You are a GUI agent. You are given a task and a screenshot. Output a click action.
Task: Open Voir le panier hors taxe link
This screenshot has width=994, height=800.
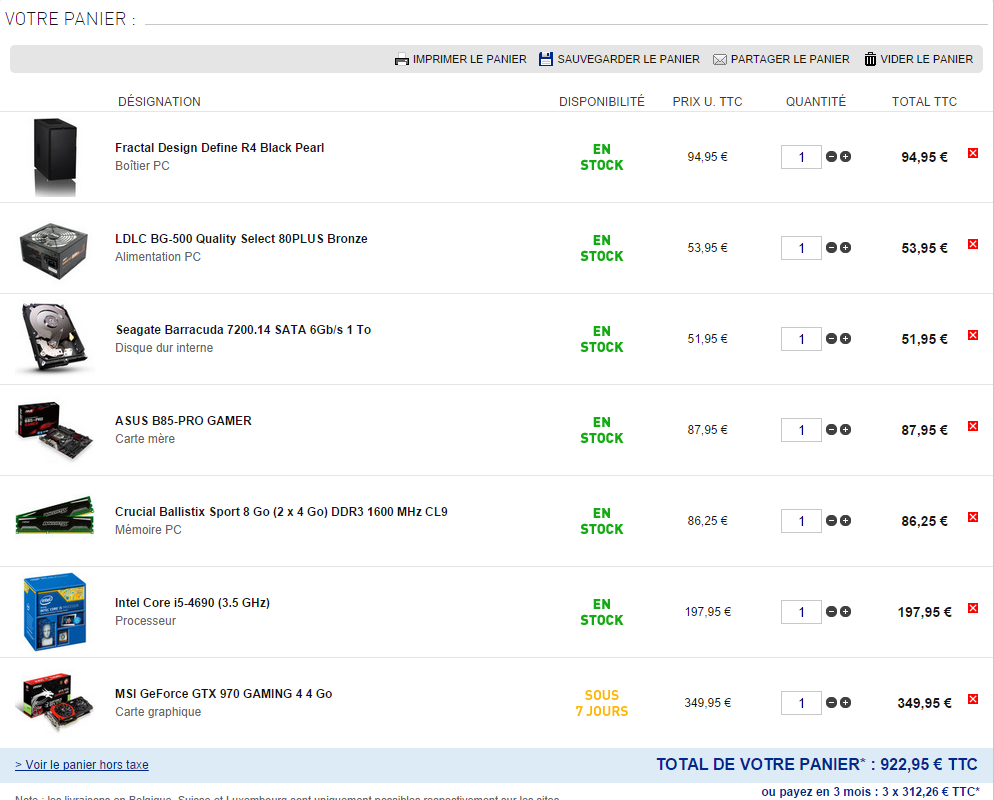82,765
